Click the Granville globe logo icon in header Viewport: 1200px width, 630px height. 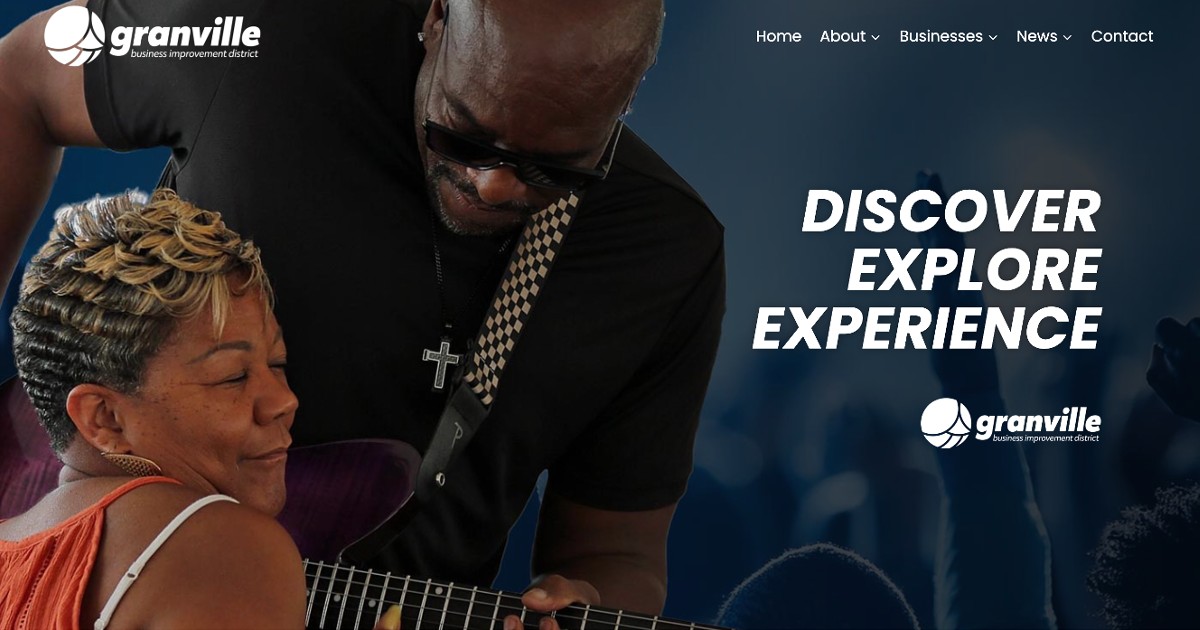[x=74, y=36]
